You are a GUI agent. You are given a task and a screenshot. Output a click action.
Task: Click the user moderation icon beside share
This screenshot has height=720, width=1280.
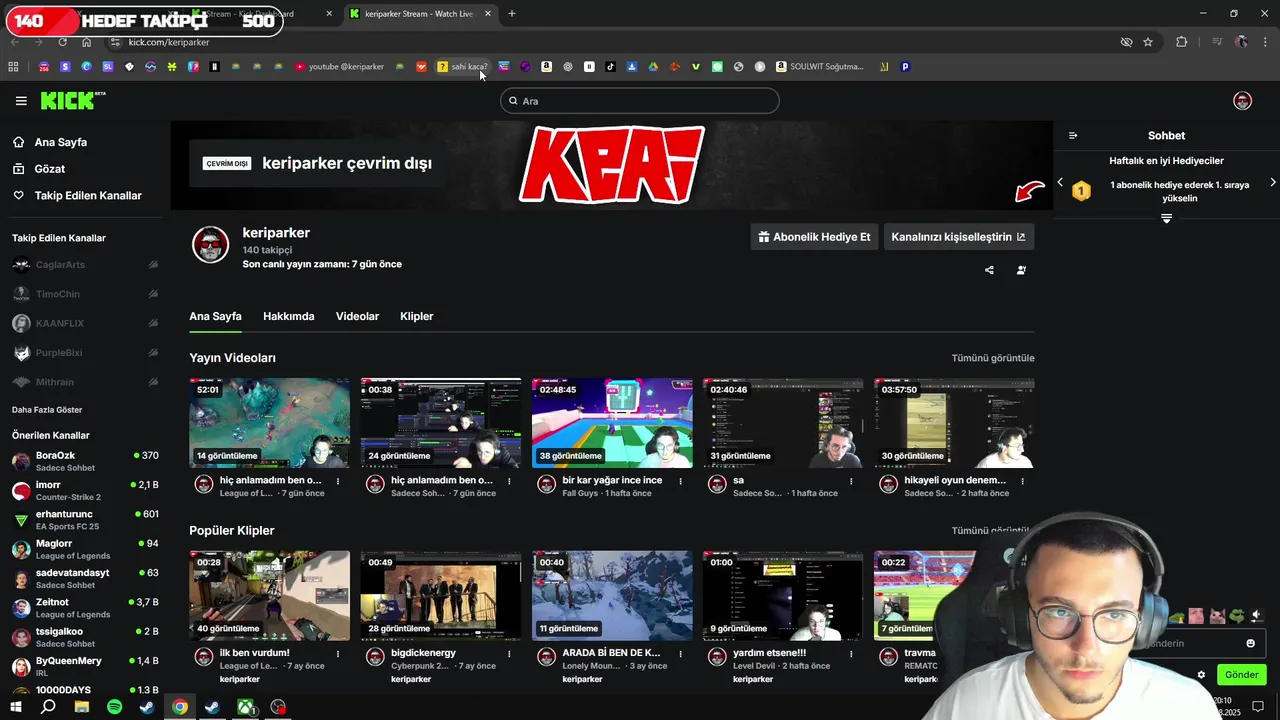coord(1021,270)
